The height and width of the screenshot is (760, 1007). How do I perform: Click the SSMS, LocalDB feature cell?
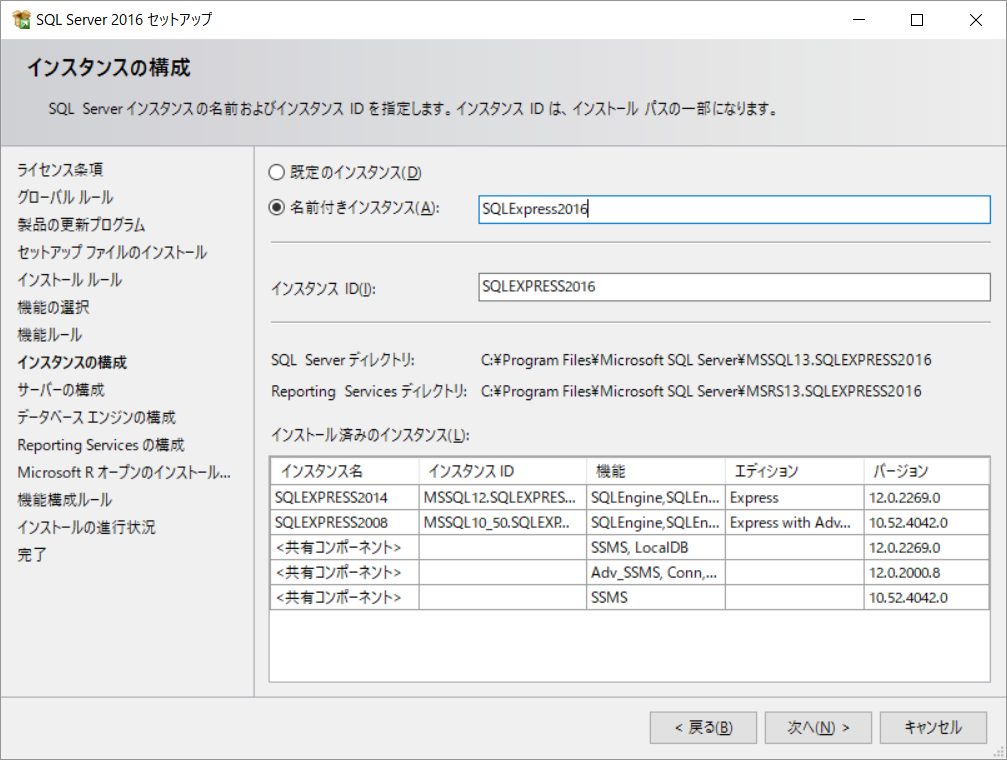(656, 547)
